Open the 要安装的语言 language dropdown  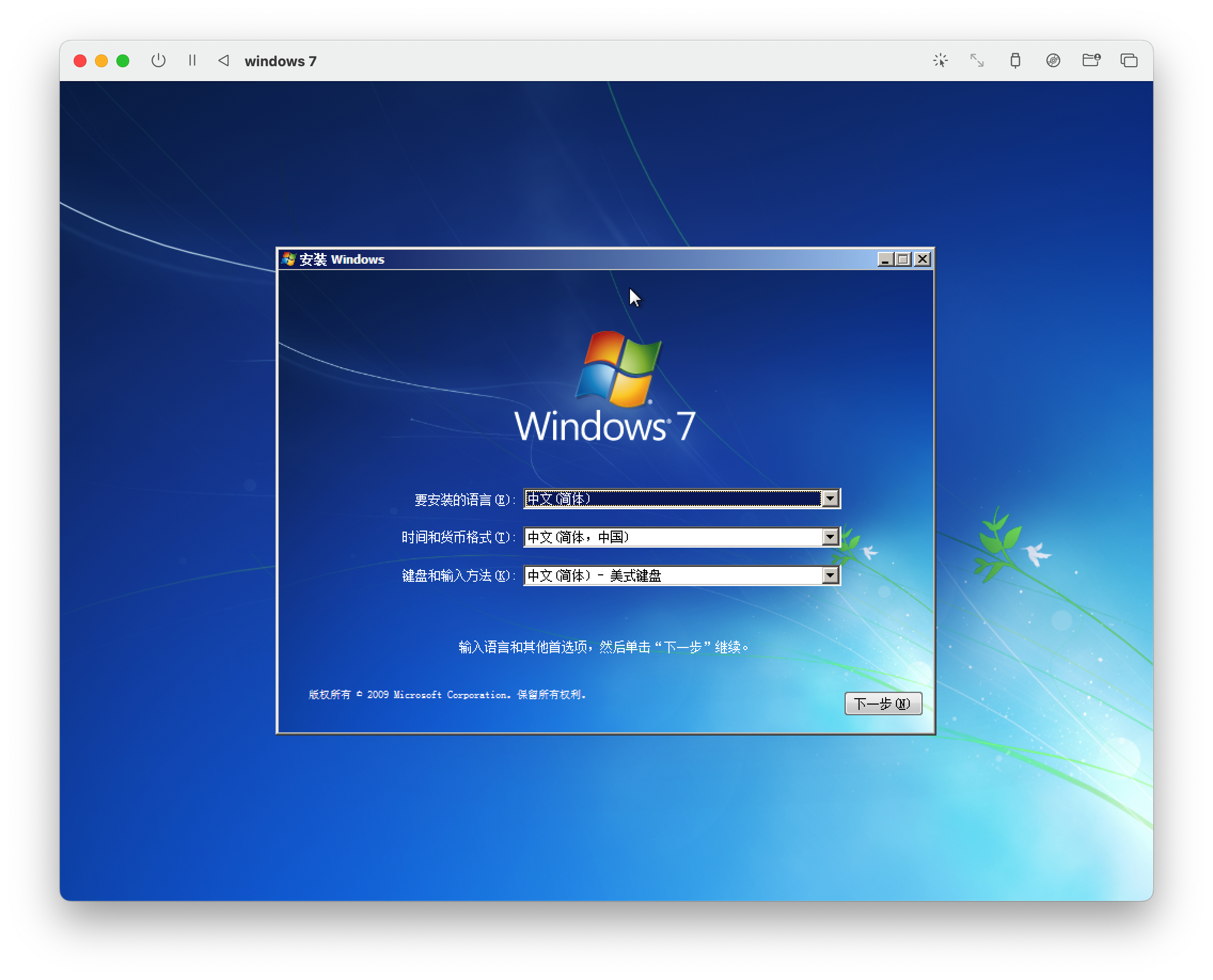point(830,499)
